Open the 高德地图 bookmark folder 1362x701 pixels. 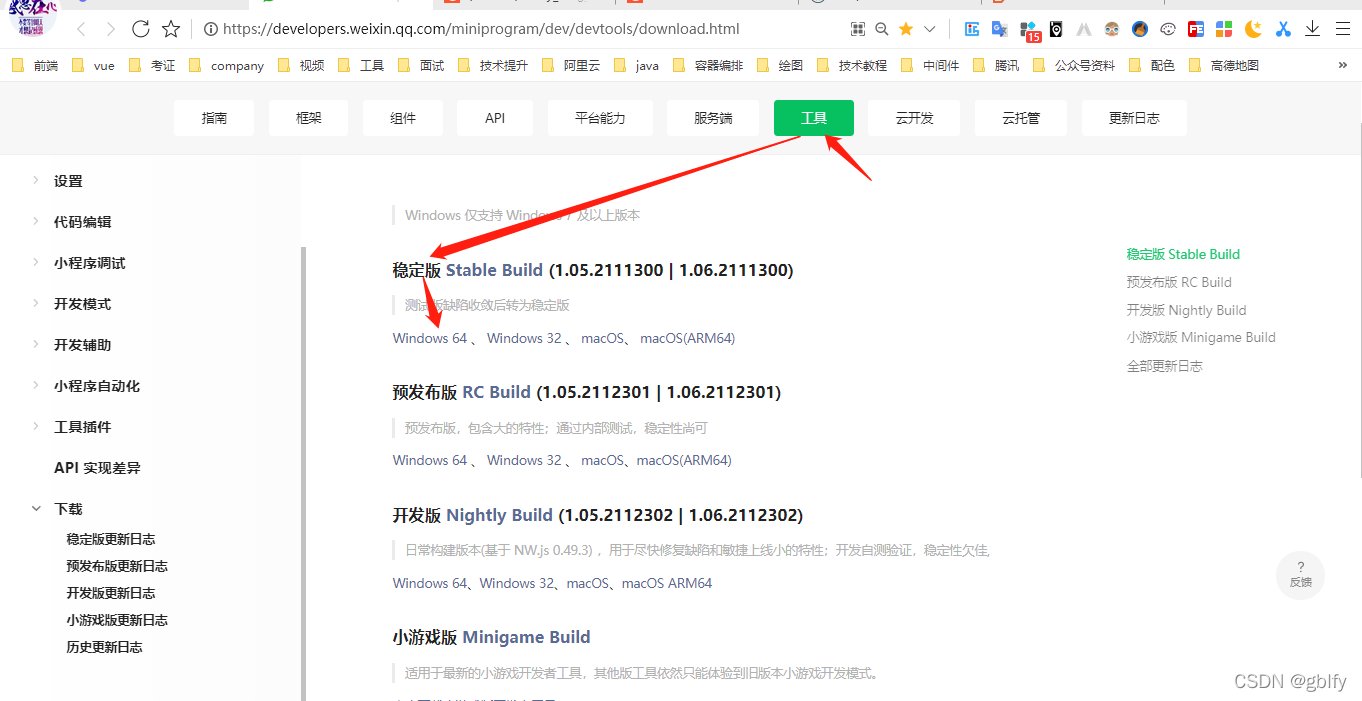tap(1223, 65)
